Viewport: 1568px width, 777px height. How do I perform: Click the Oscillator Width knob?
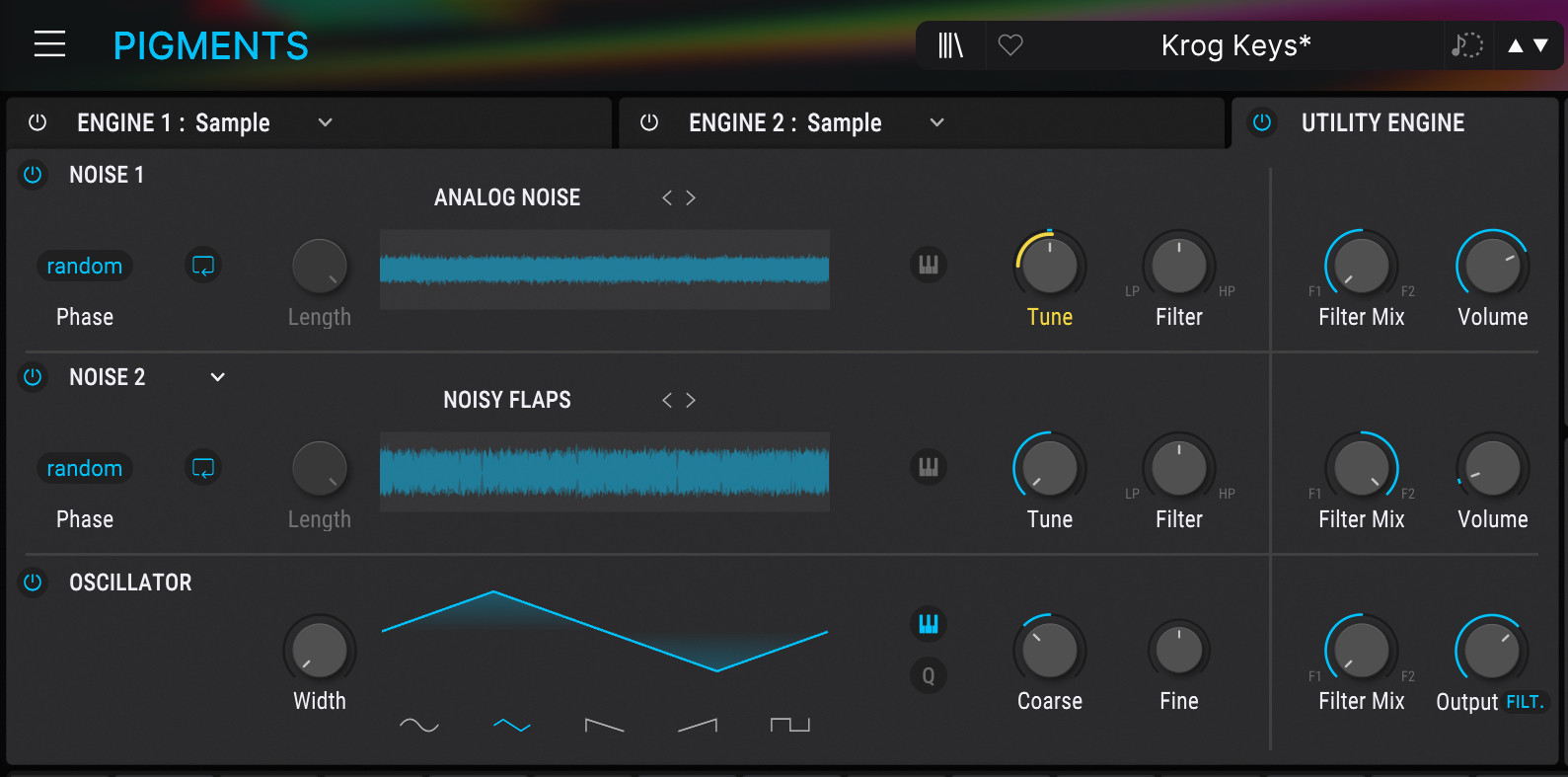320,651
